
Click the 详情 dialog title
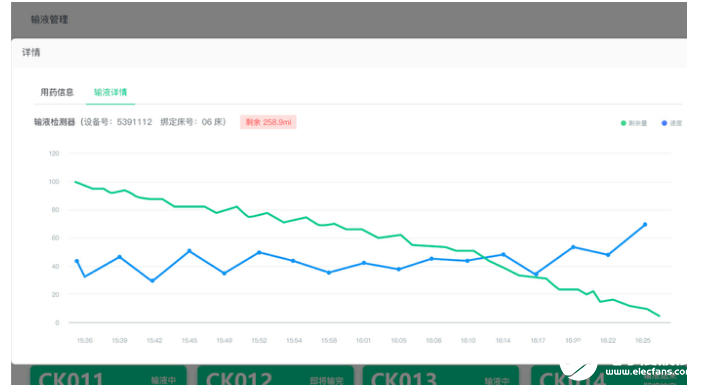pos(31,53)
